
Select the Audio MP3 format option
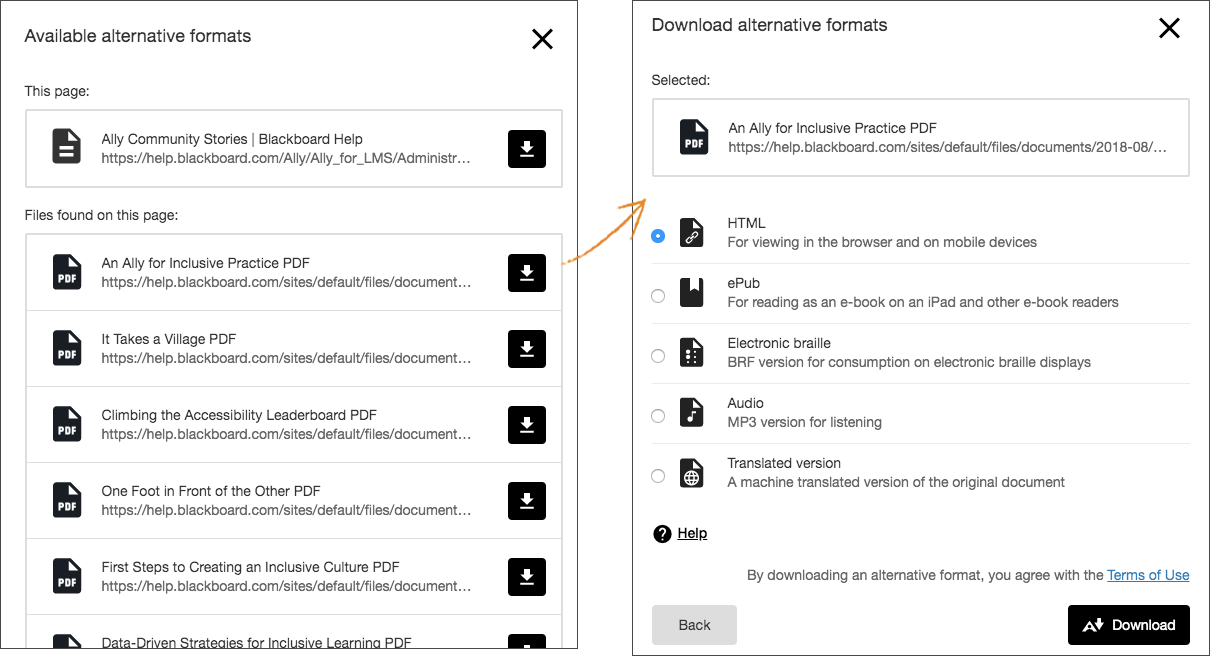point(658,416)
